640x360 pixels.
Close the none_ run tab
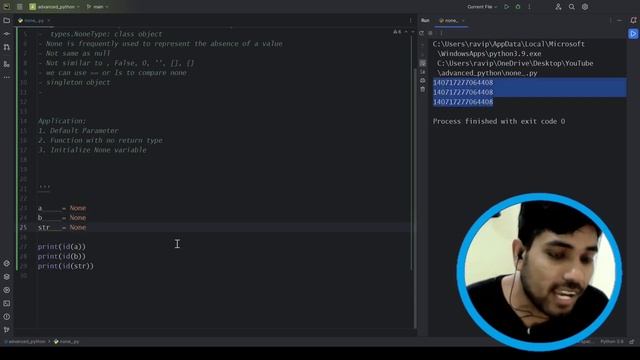pyautogui.click(x=463, y=20)
